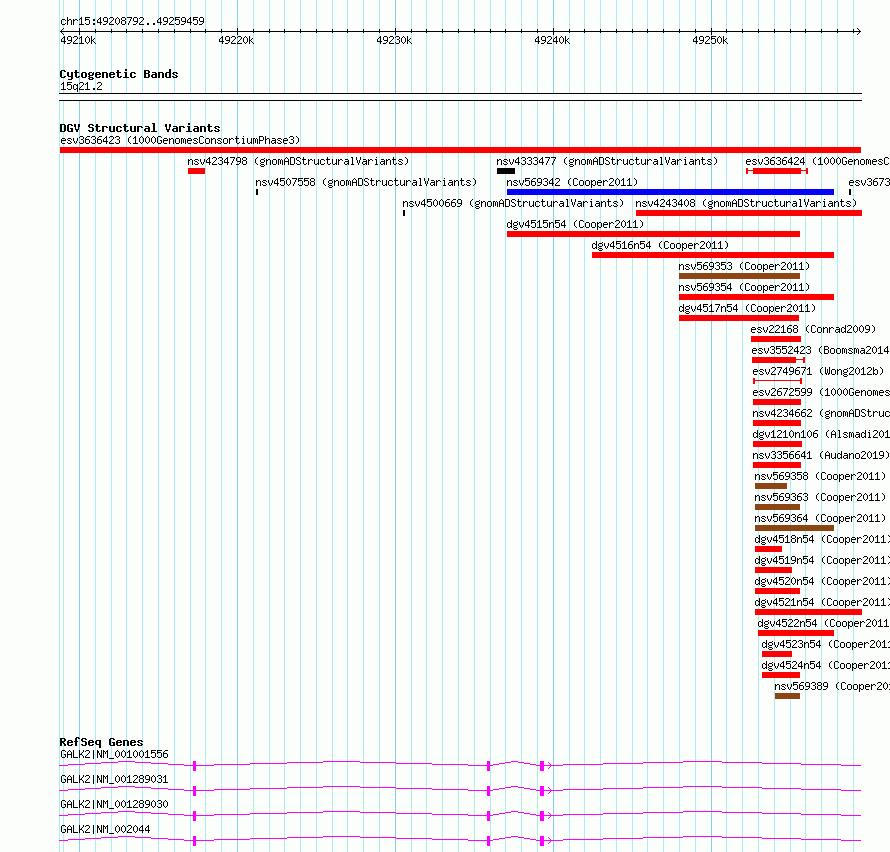This screenshot has width=890, height=852.
Task: Click the red esv3636424 variant bar
Action: 777,171
